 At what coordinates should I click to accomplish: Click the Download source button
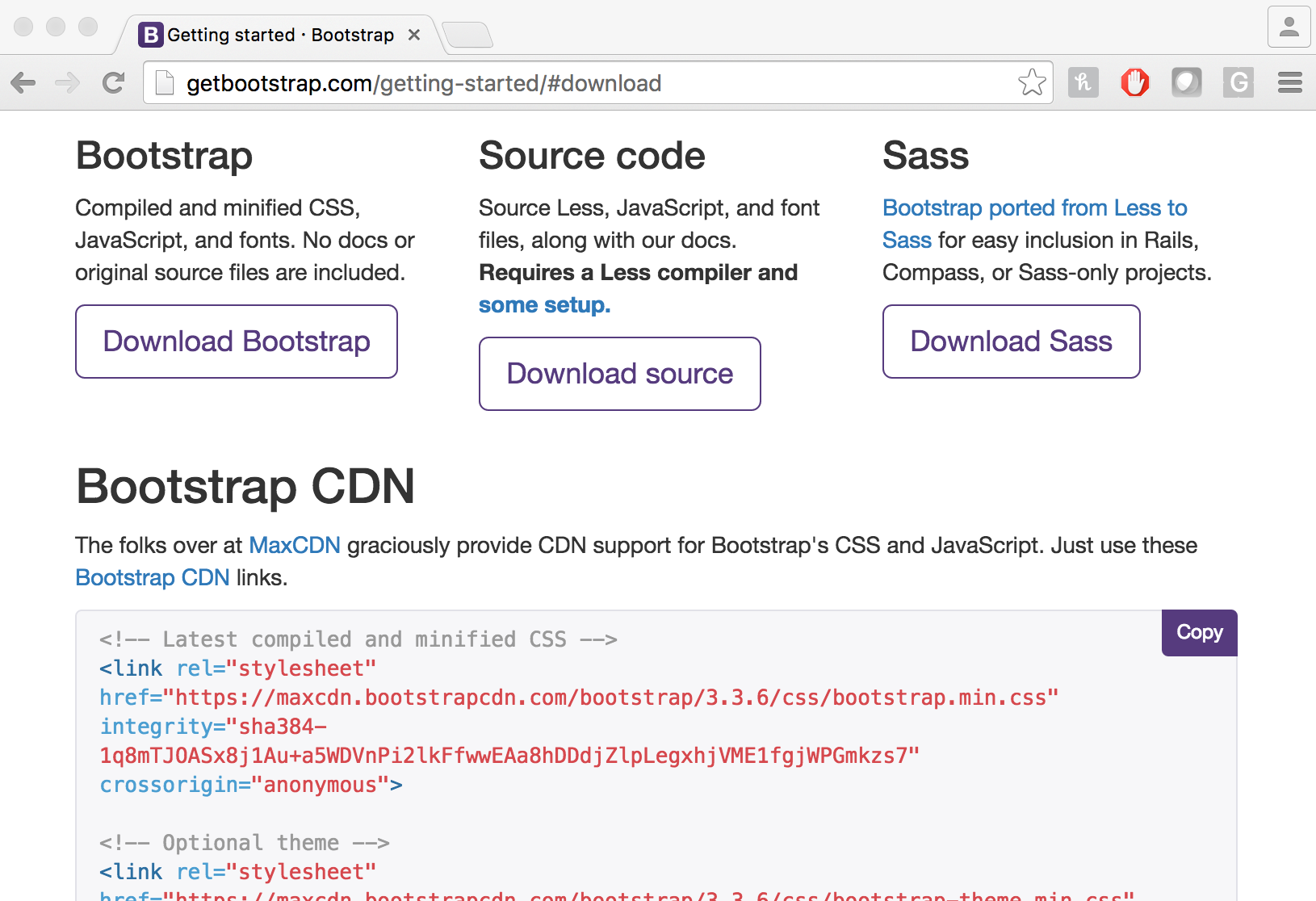click(619, 373)
